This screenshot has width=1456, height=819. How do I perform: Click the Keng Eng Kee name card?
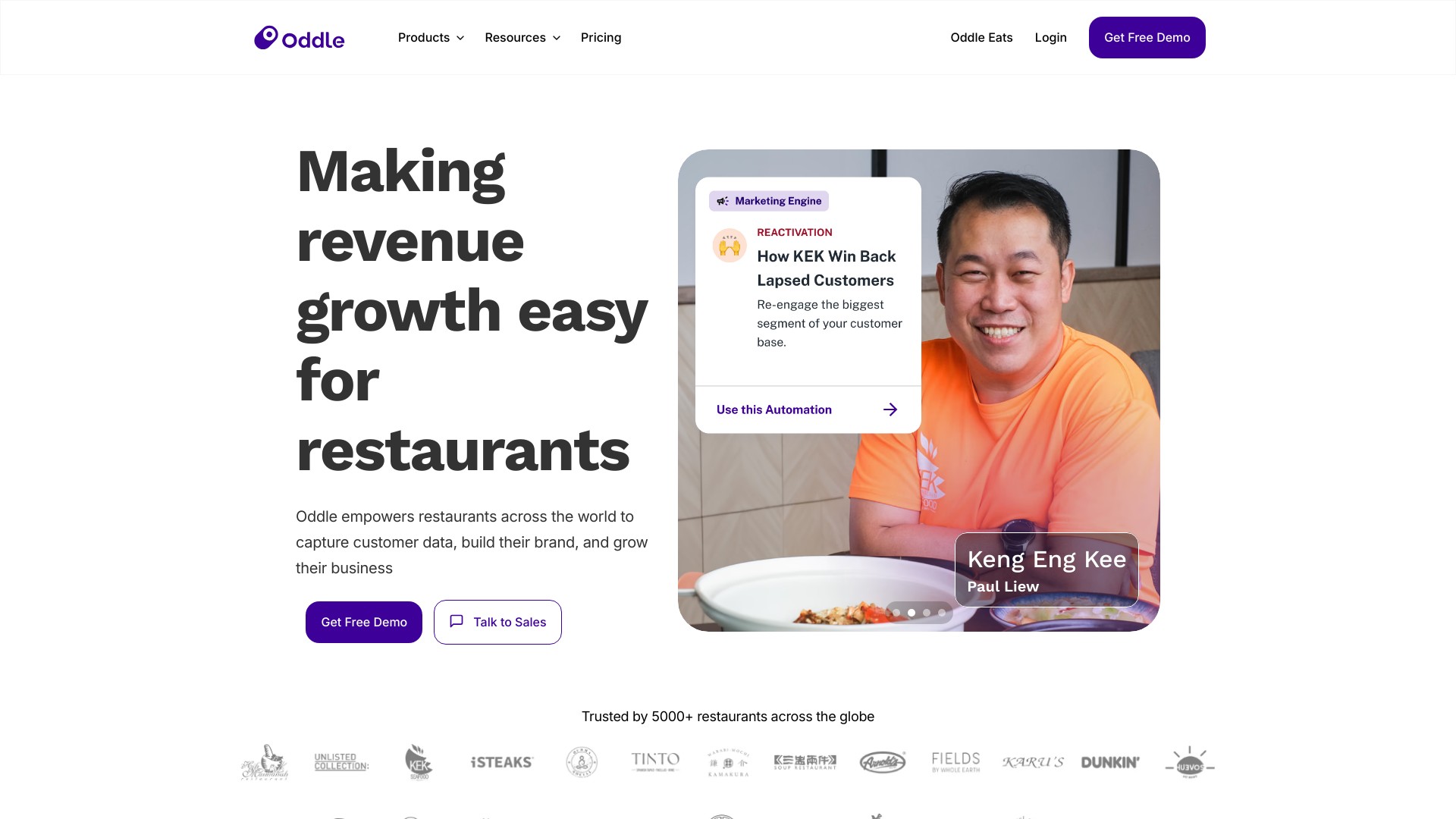click(x=1046, y=570)
